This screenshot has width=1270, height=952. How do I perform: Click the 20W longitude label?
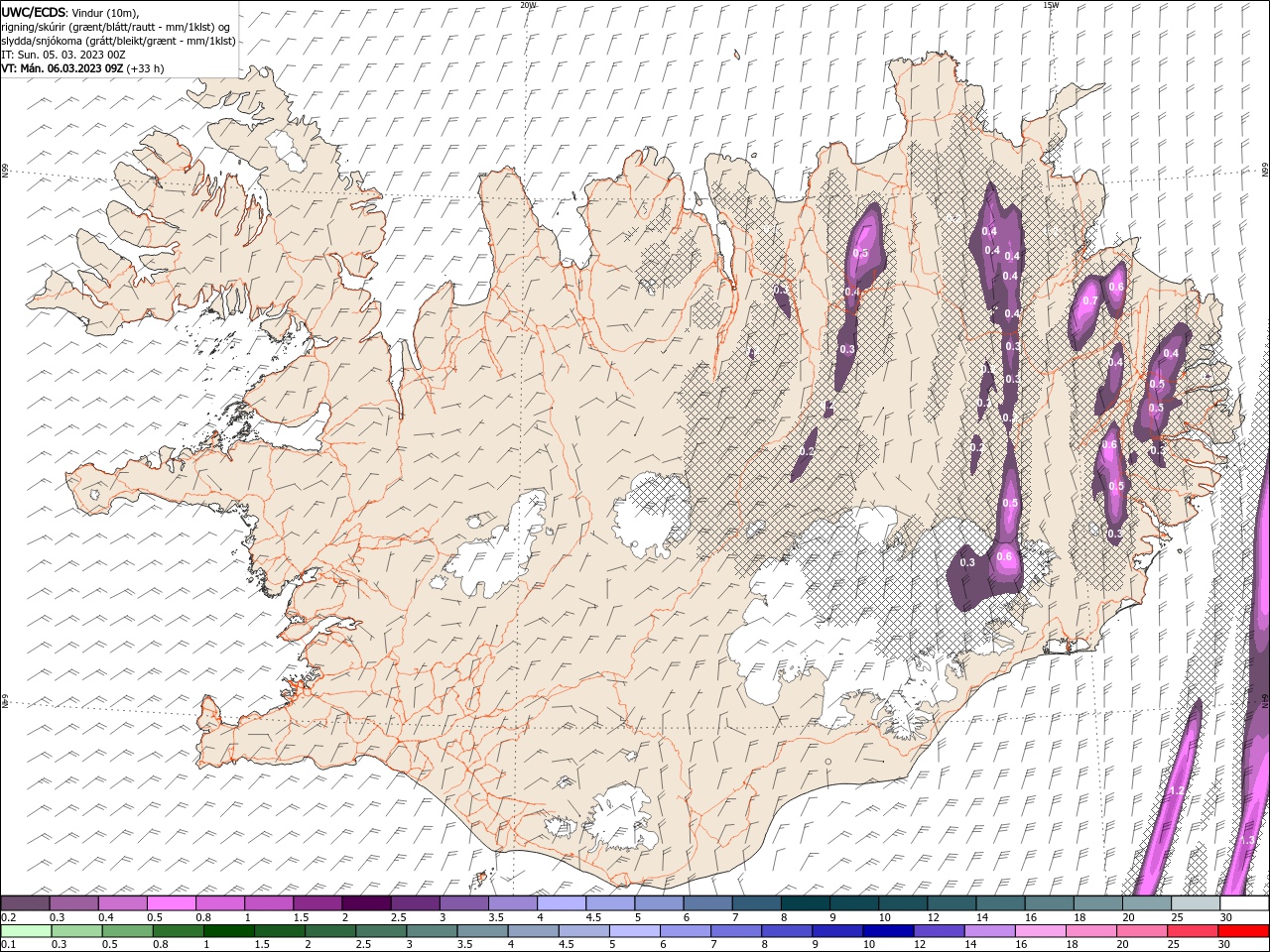pyautogui.click(x=528, y=5)
